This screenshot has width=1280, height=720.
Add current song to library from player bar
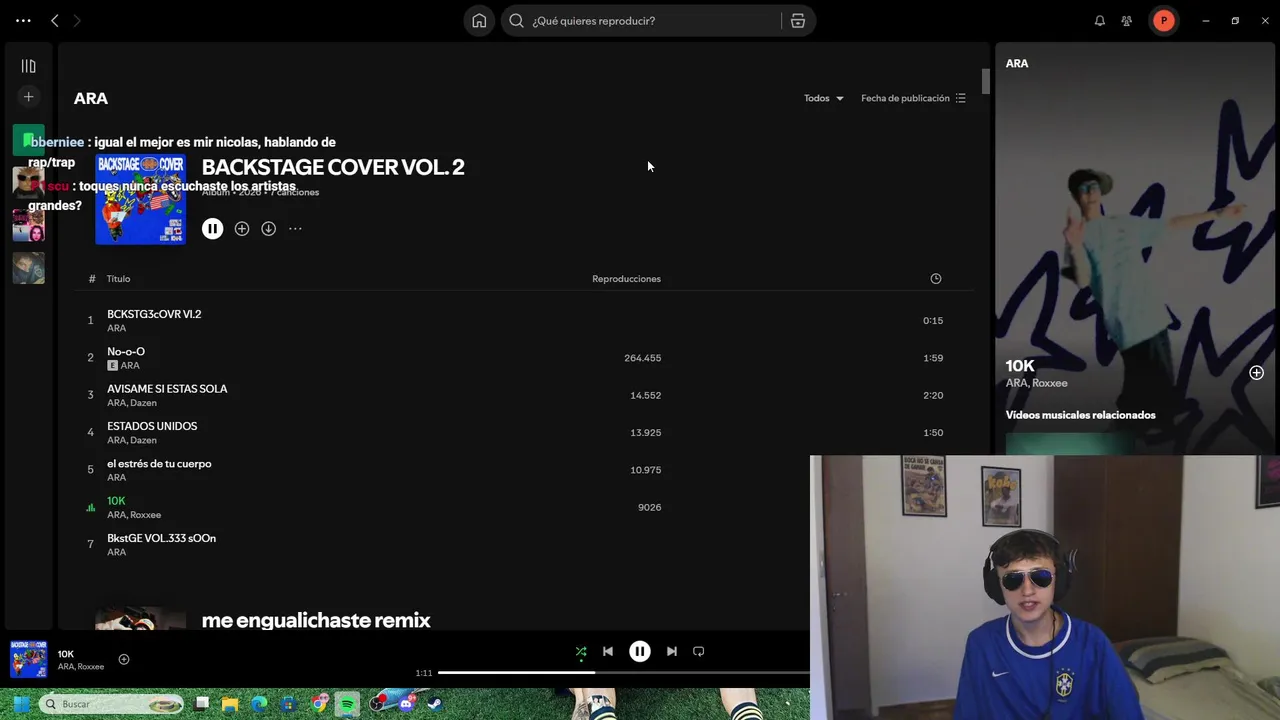click(x=124, y=659)
